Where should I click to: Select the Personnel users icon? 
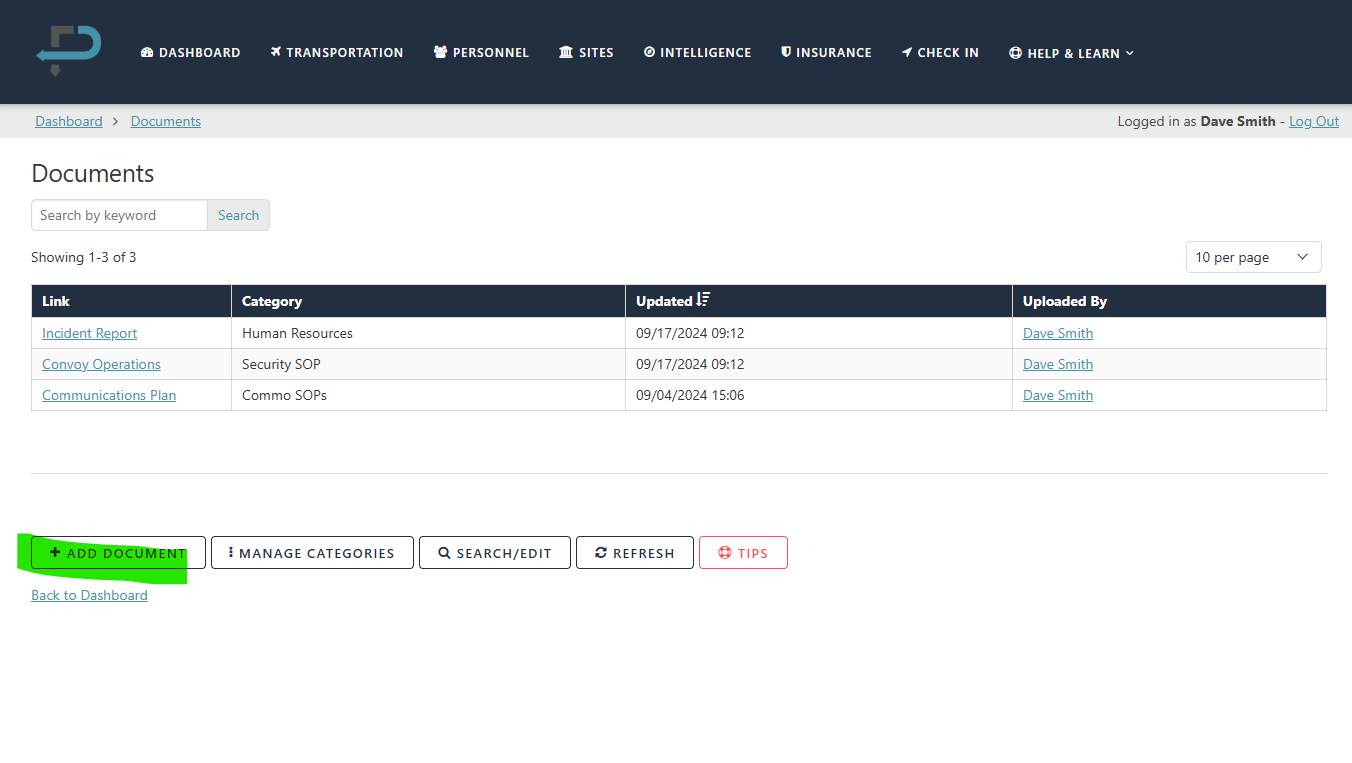[x=438, y=52]
